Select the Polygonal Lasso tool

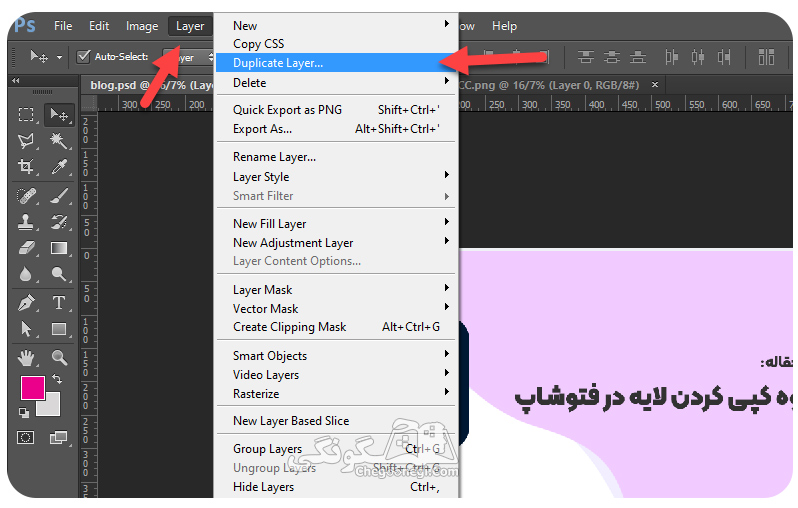(x=26, y=140)
